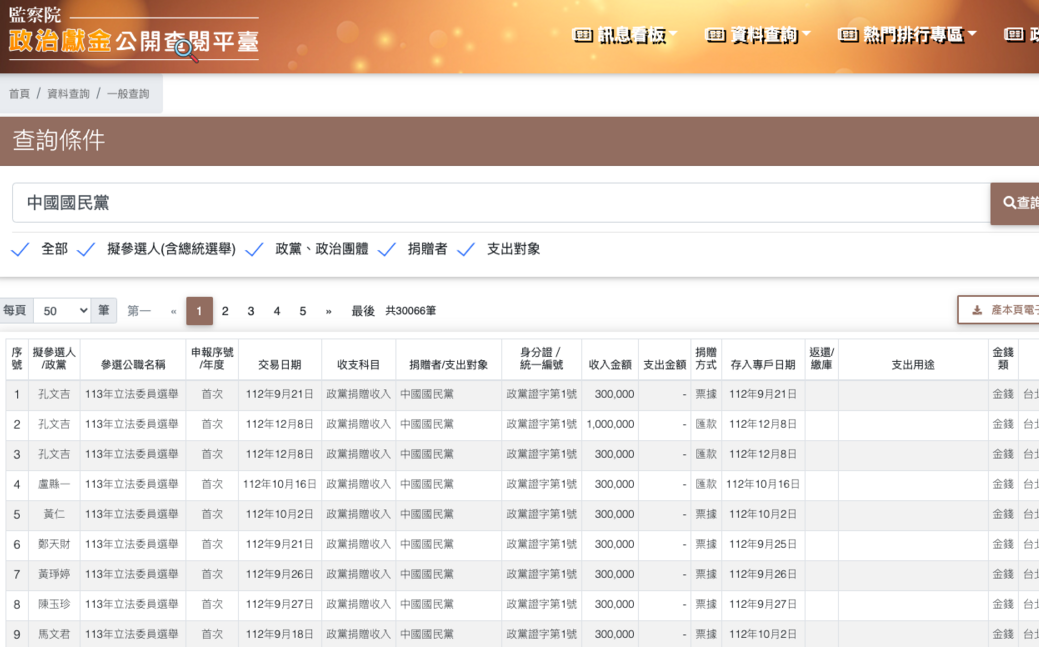This screenshot has width=1039, height=647.
Task: Open the 訊息看板 menu
Action: pos(625,34)
